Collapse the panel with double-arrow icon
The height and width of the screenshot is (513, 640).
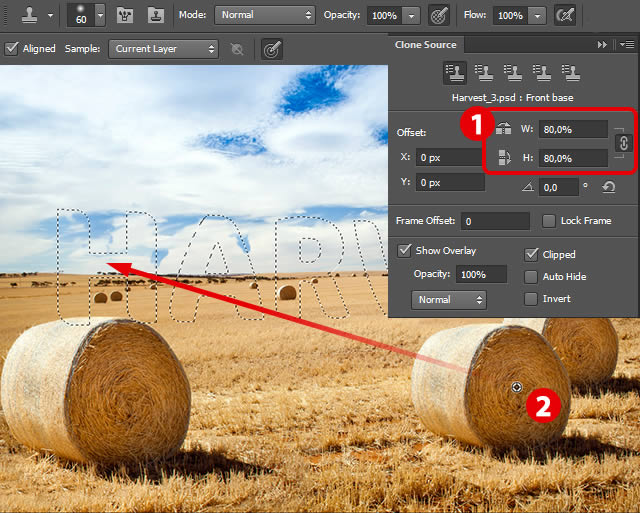602,44
